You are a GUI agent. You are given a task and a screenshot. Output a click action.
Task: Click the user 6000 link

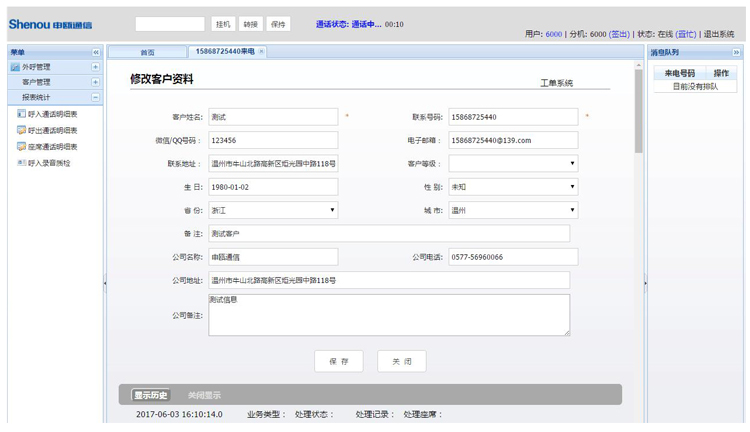pyautogui.click(x=553, y=34)
